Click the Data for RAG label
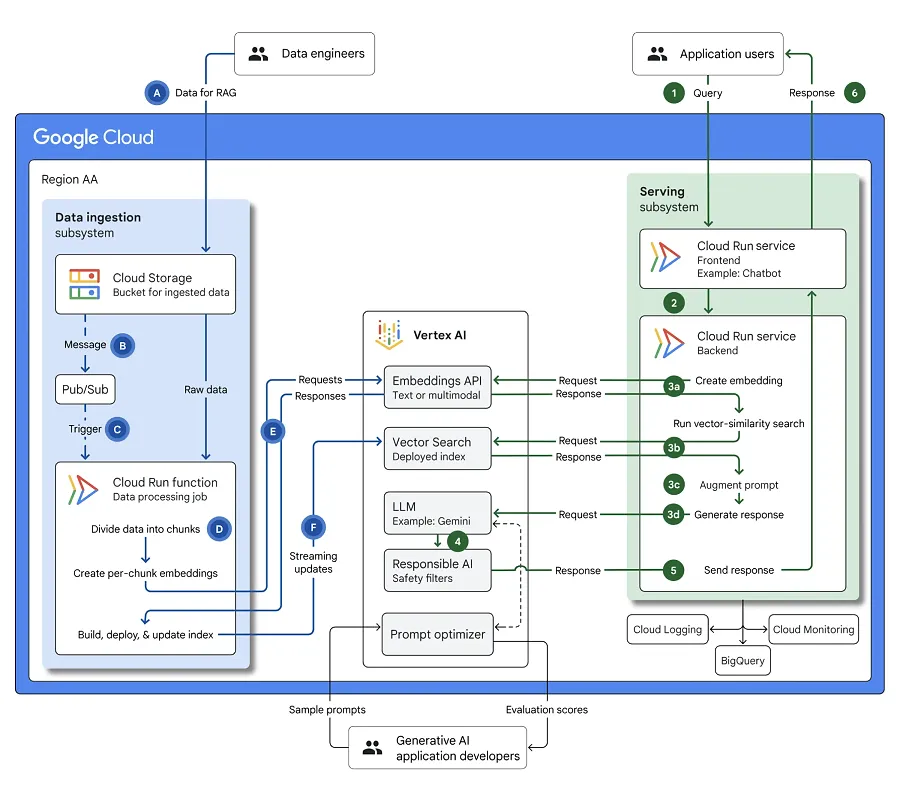This screenshot has width=900, height=795. tap(205, 92)
